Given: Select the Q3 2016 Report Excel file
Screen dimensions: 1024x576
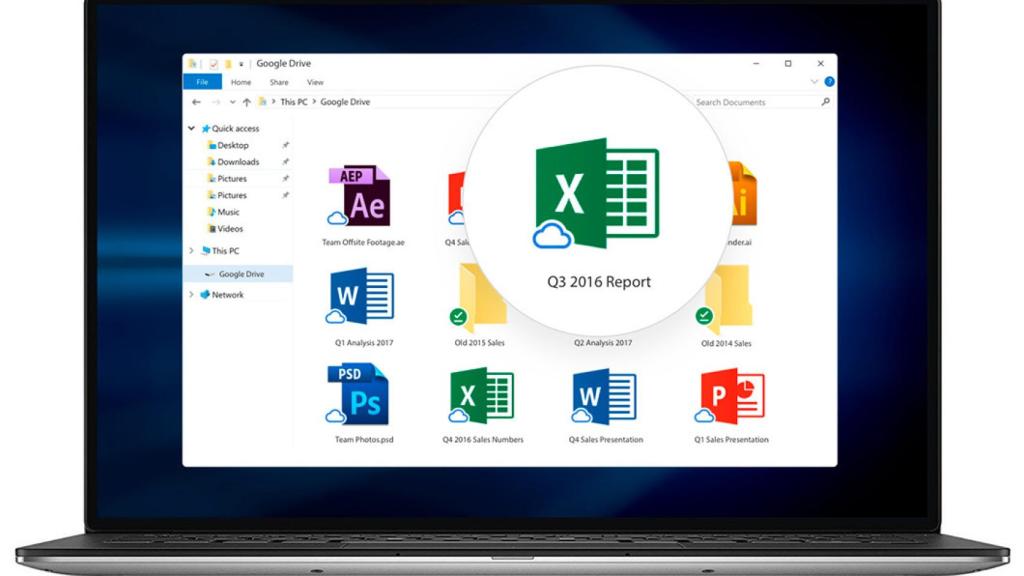Looking at the screenshot, I should 595,195.
